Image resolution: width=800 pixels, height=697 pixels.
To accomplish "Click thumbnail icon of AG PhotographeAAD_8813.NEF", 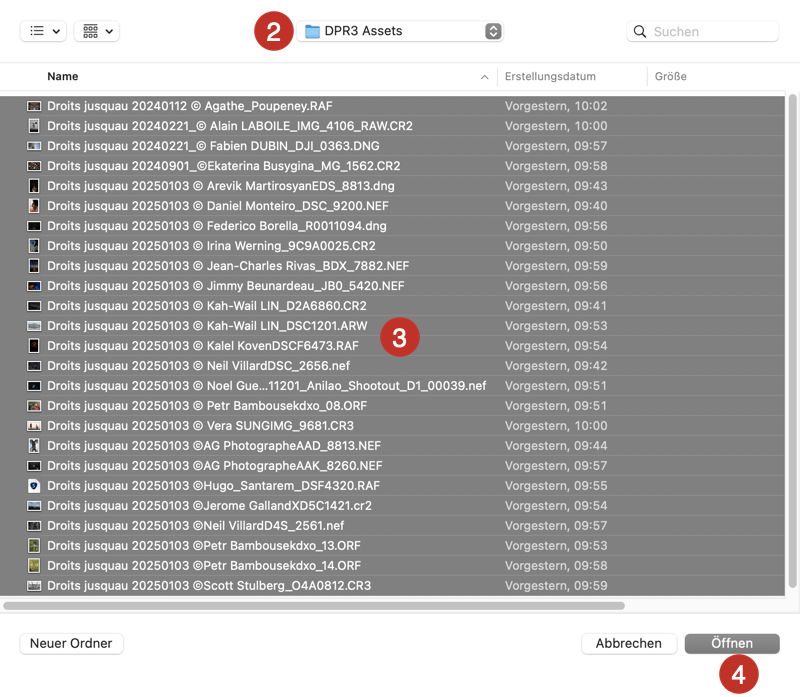I will tap(34, 446).
